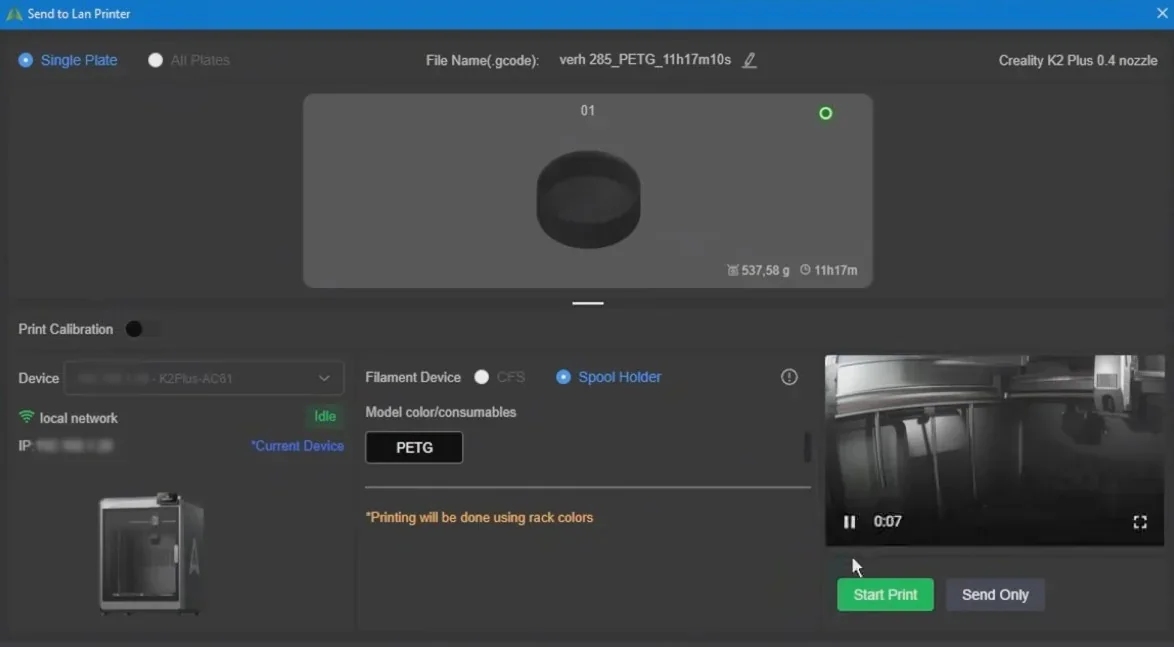The image size is (1174, 647).
Task: Select the Single Plate mode
Action: [x=23, y=59]
